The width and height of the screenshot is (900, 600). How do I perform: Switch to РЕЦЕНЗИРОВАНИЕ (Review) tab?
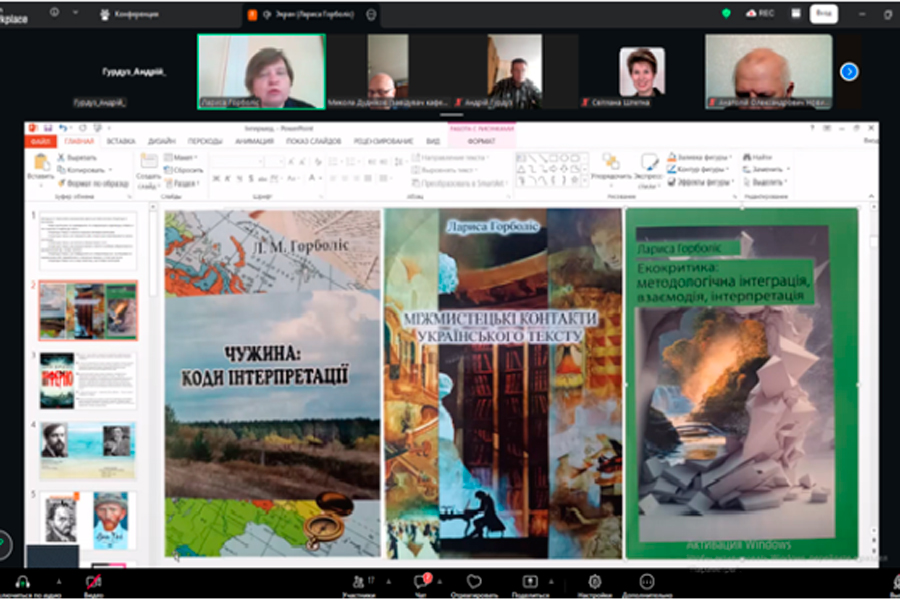[383, 141]
